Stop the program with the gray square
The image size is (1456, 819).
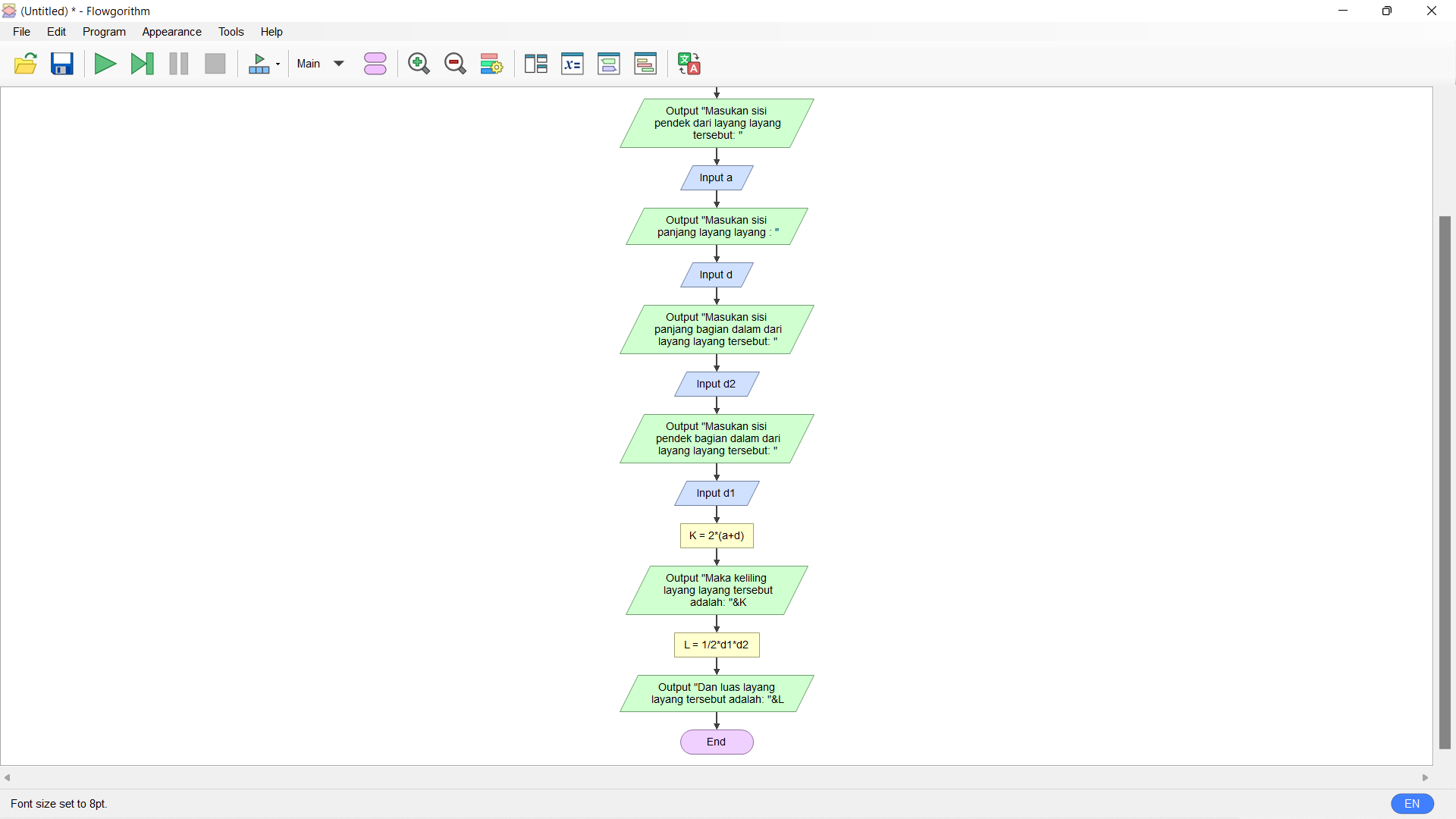tap(215, 64)
